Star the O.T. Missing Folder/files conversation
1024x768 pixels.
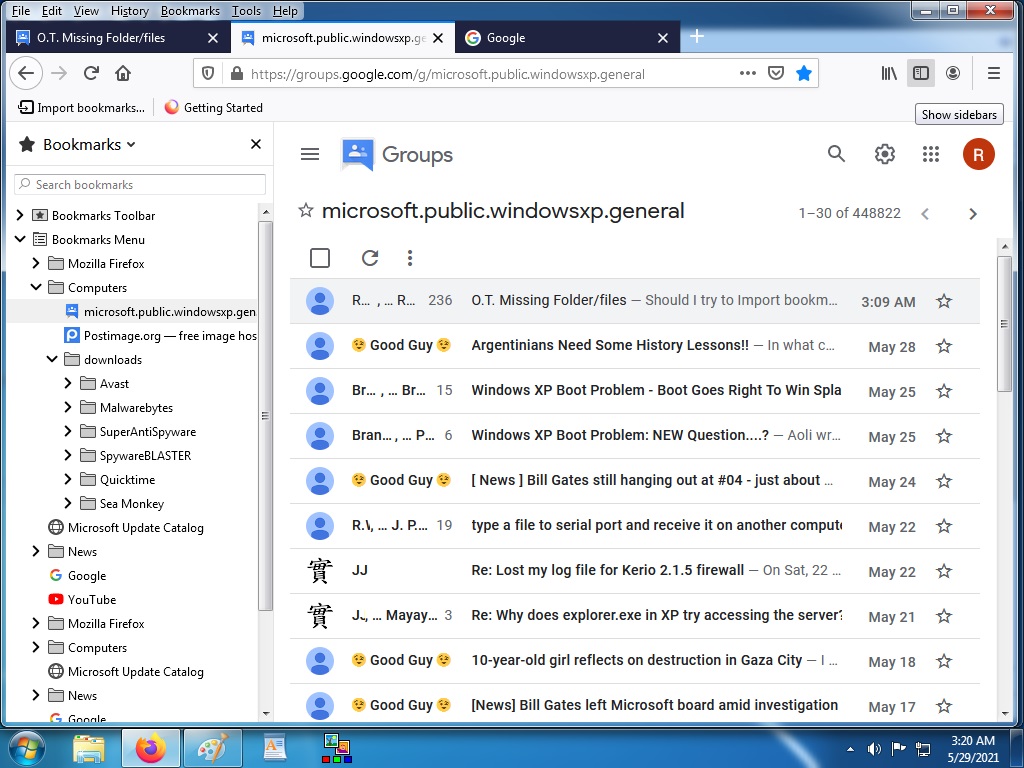[944, 301]
